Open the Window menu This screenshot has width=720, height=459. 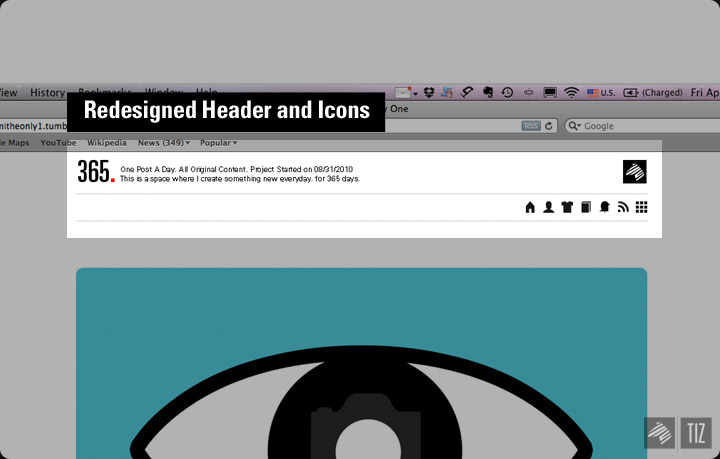(164, 92)
